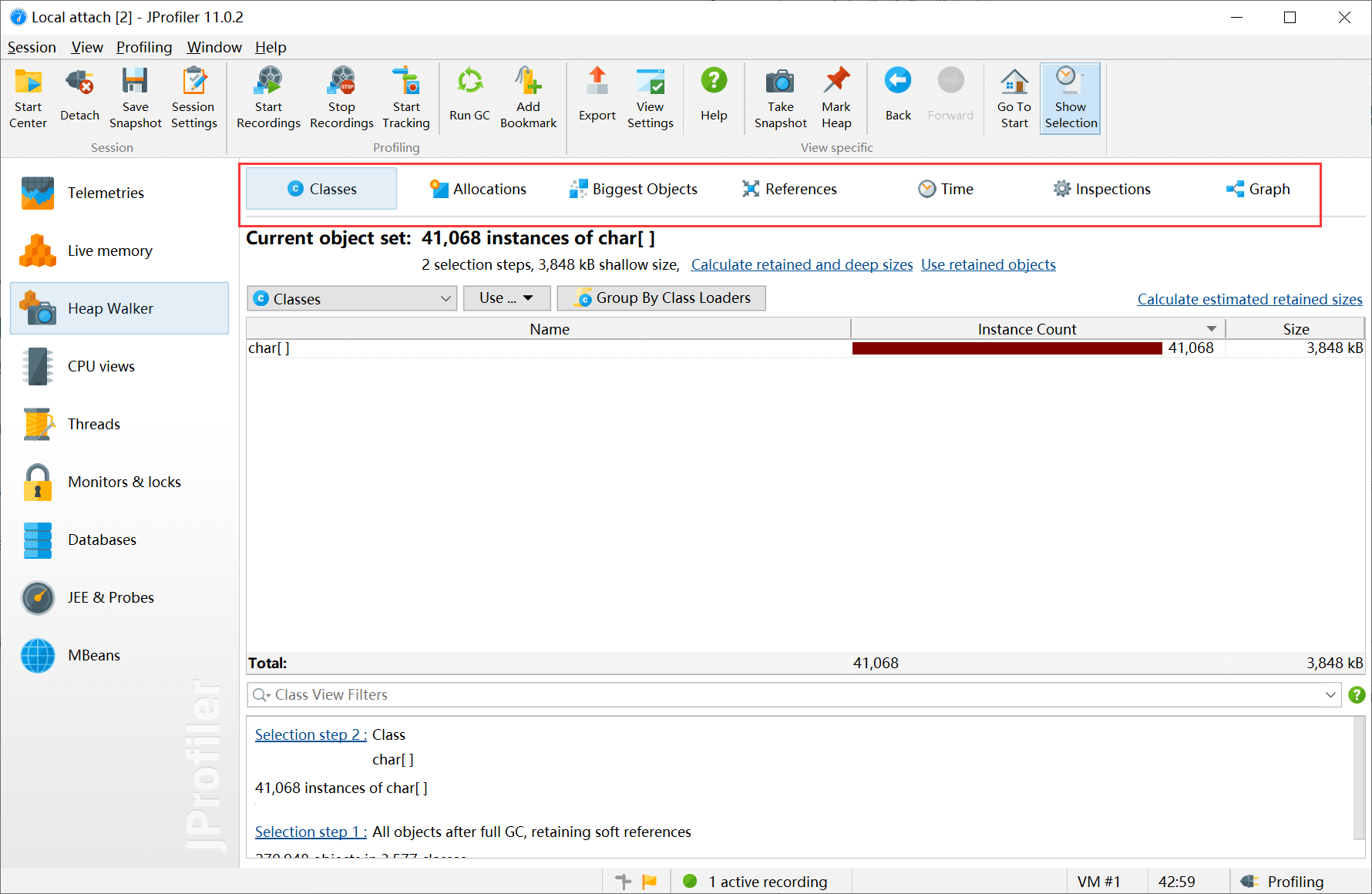Add a bookmark
This screenshot has height=894, width=1372.
(x=528, y=99)
